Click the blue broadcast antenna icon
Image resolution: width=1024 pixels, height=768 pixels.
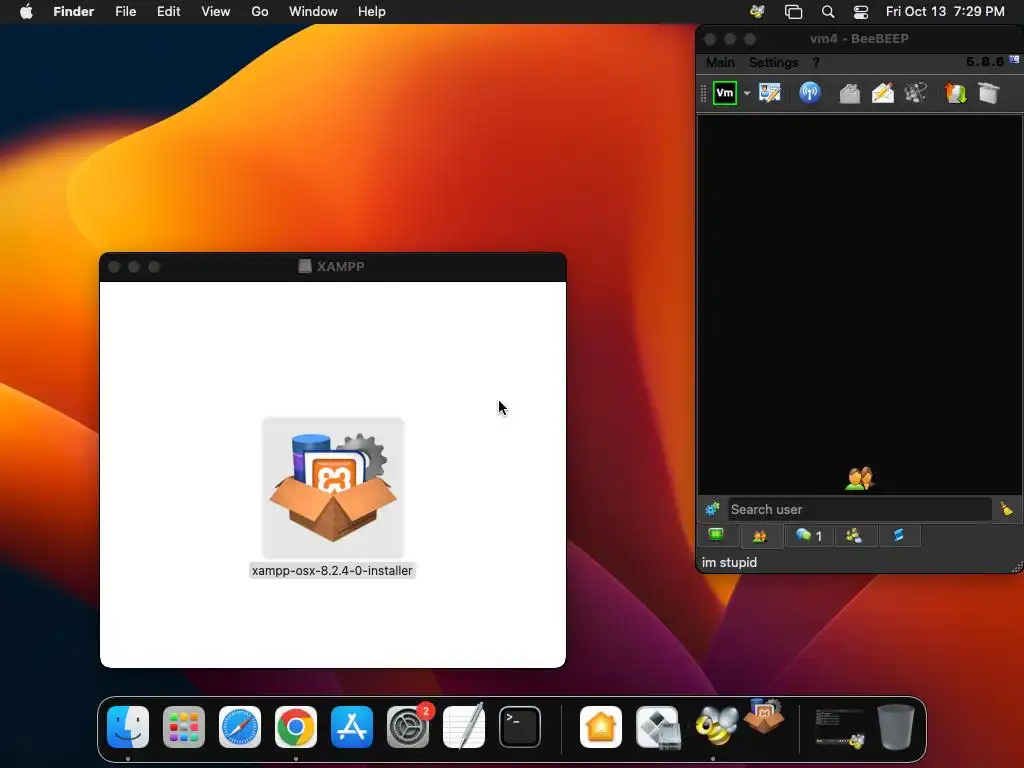tap(810, 93)
